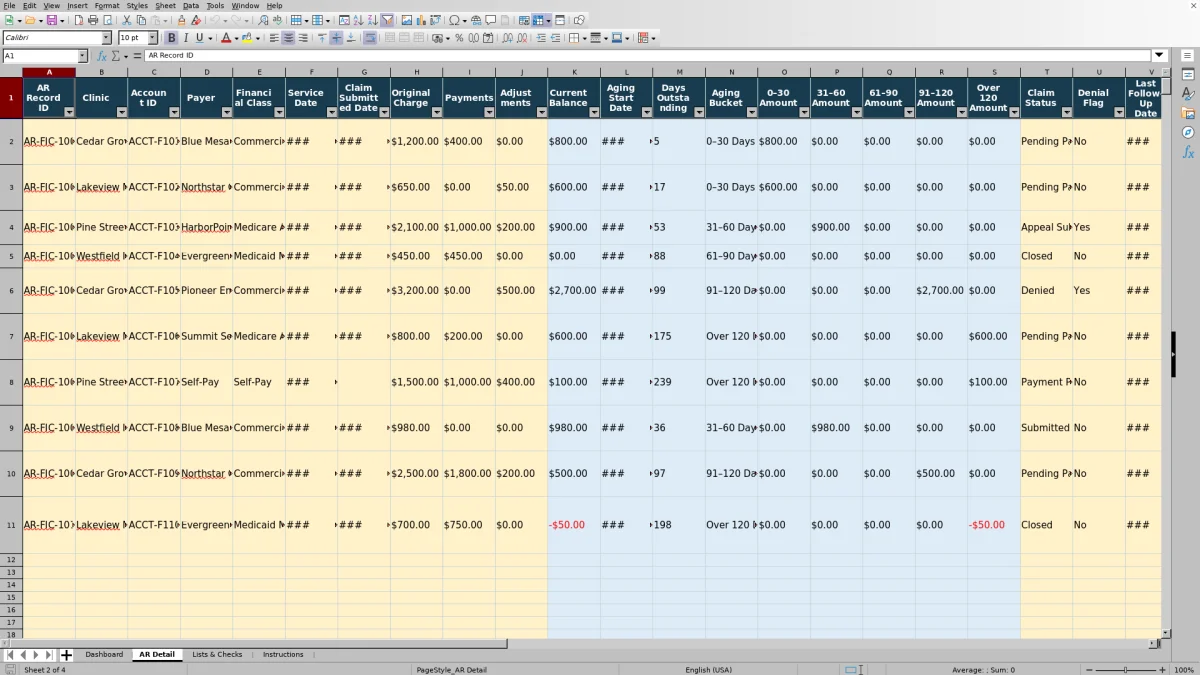Click the Align Right icon
The height and width of the screenshot is (675, 1200).
click(x=302, y=38)
